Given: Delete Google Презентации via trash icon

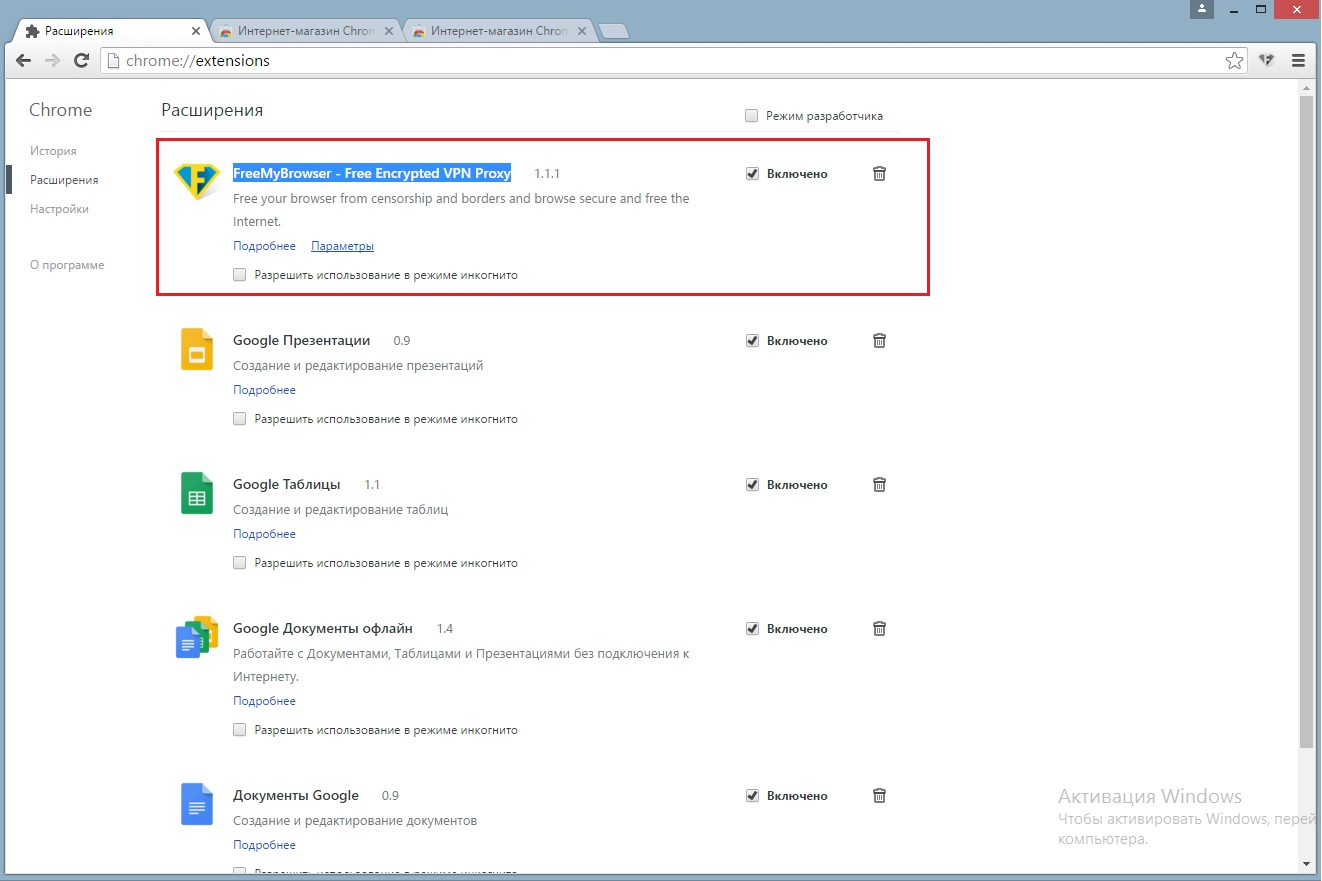Looking at the screenshot, I should coord(879,341).
